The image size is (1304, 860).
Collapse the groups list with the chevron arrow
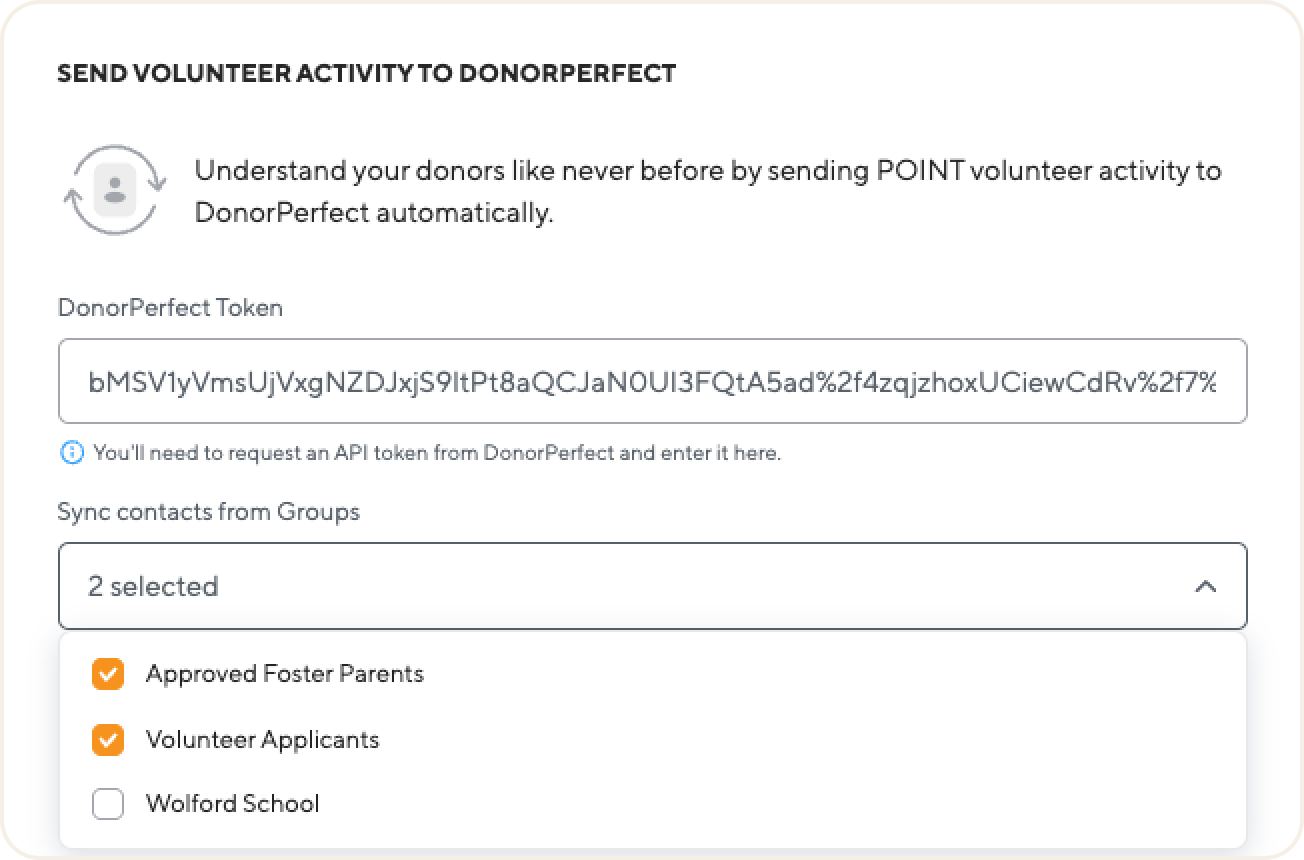tap(1205, 587)
